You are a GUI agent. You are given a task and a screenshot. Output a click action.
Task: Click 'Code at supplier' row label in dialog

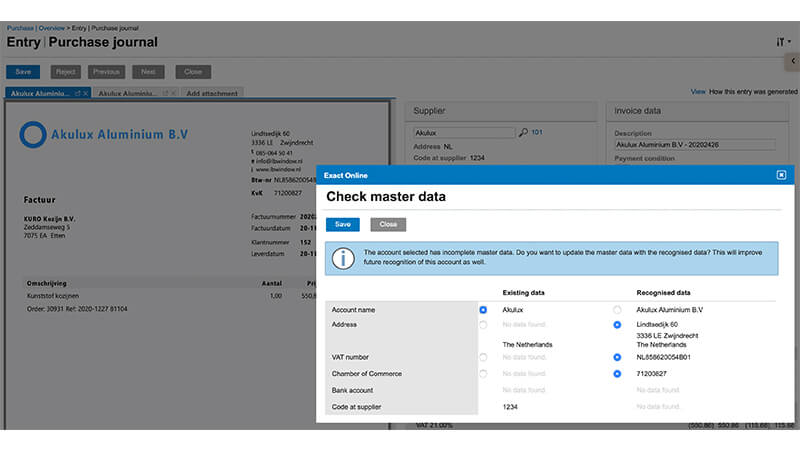tap(356, 407)
